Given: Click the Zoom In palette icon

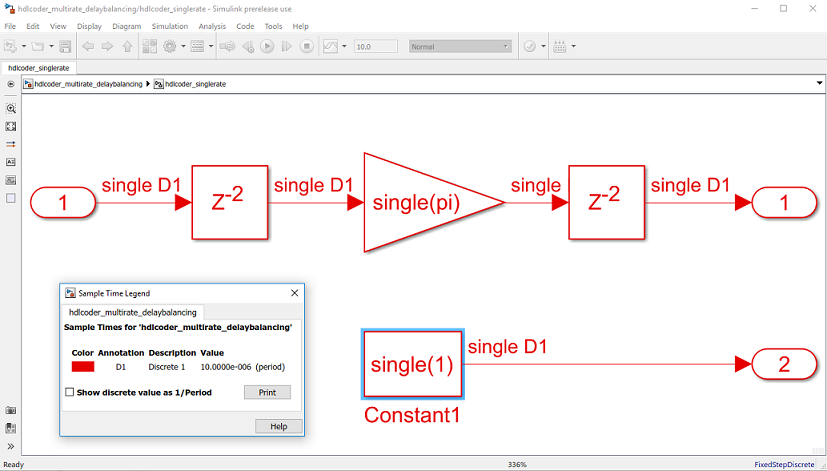Looking at the screenshot, I should tap(11, 109).
